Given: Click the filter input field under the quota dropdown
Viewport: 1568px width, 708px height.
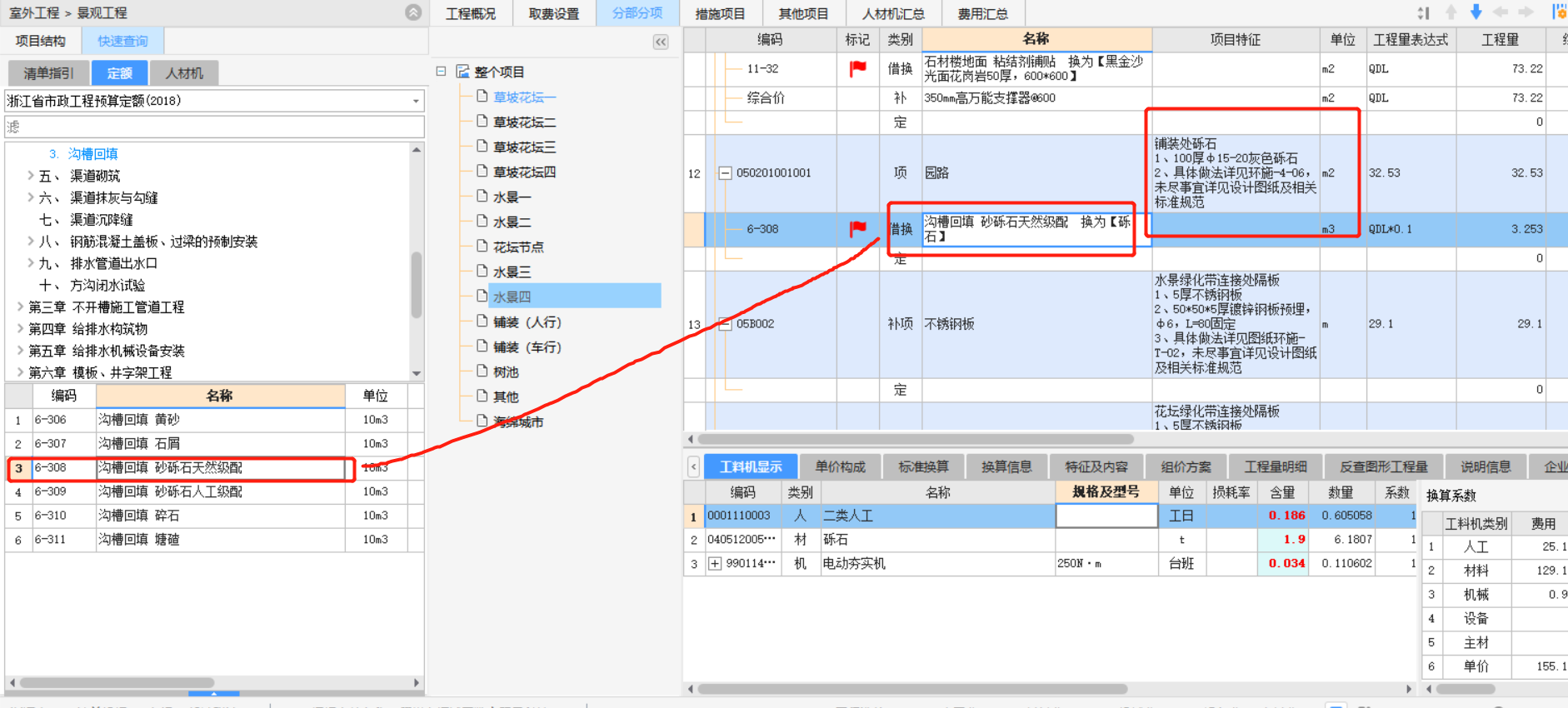Looking at the screenshot, I should tap(215, 127).
